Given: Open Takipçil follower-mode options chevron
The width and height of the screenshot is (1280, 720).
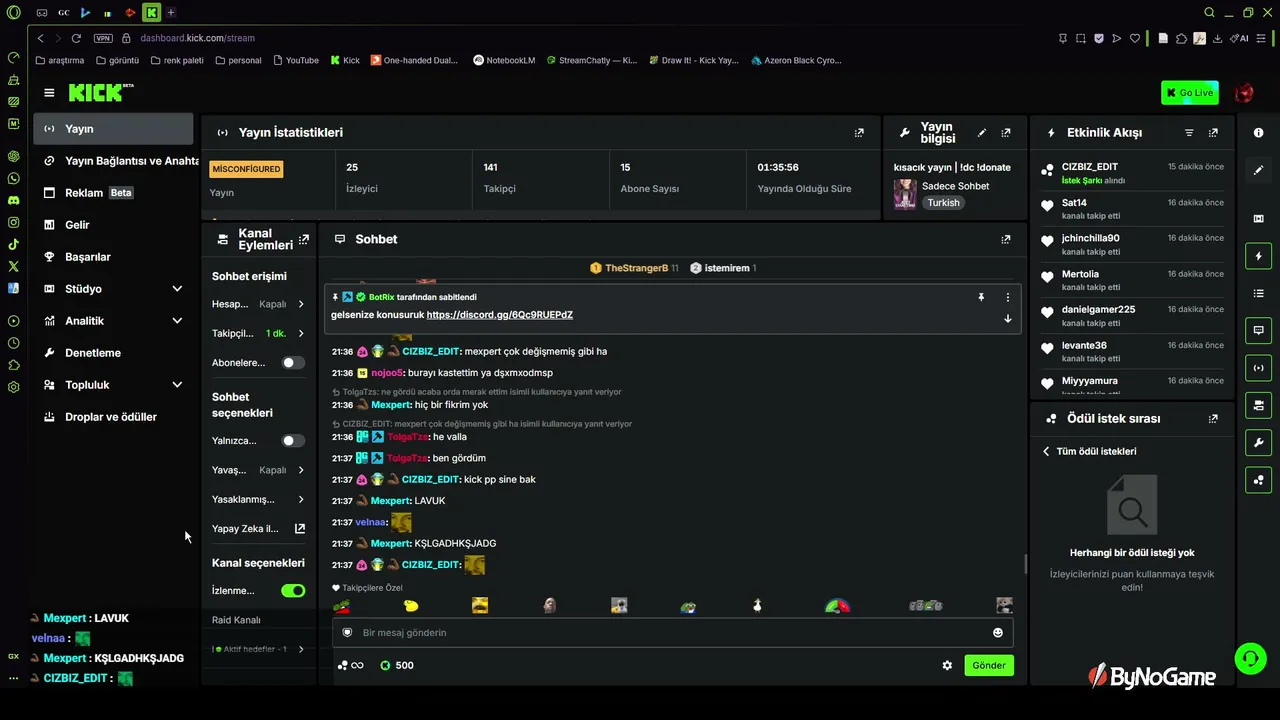Looking at the screenshot, I should [301, 333].
